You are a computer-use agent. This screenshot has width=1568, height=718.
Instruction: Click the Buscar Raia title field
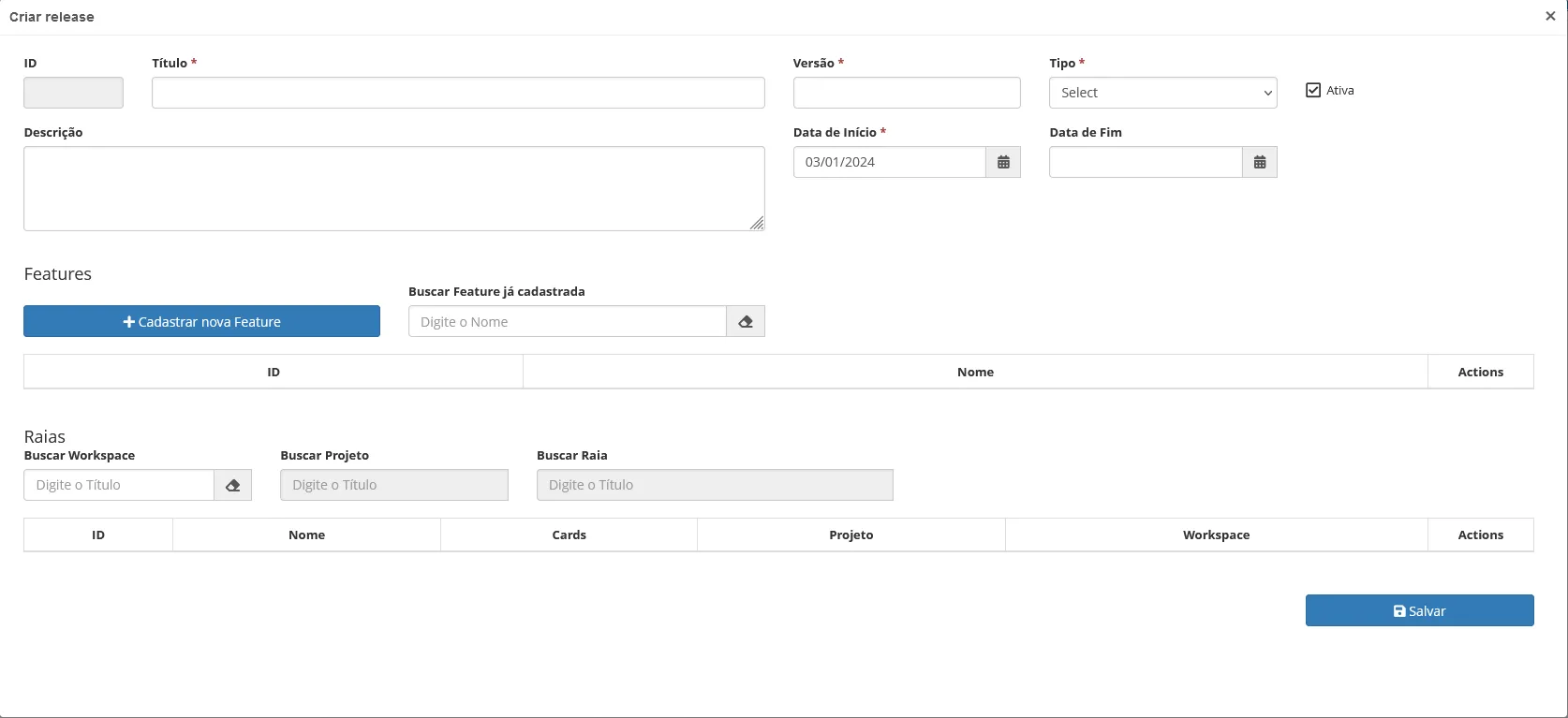pos(715,485)
